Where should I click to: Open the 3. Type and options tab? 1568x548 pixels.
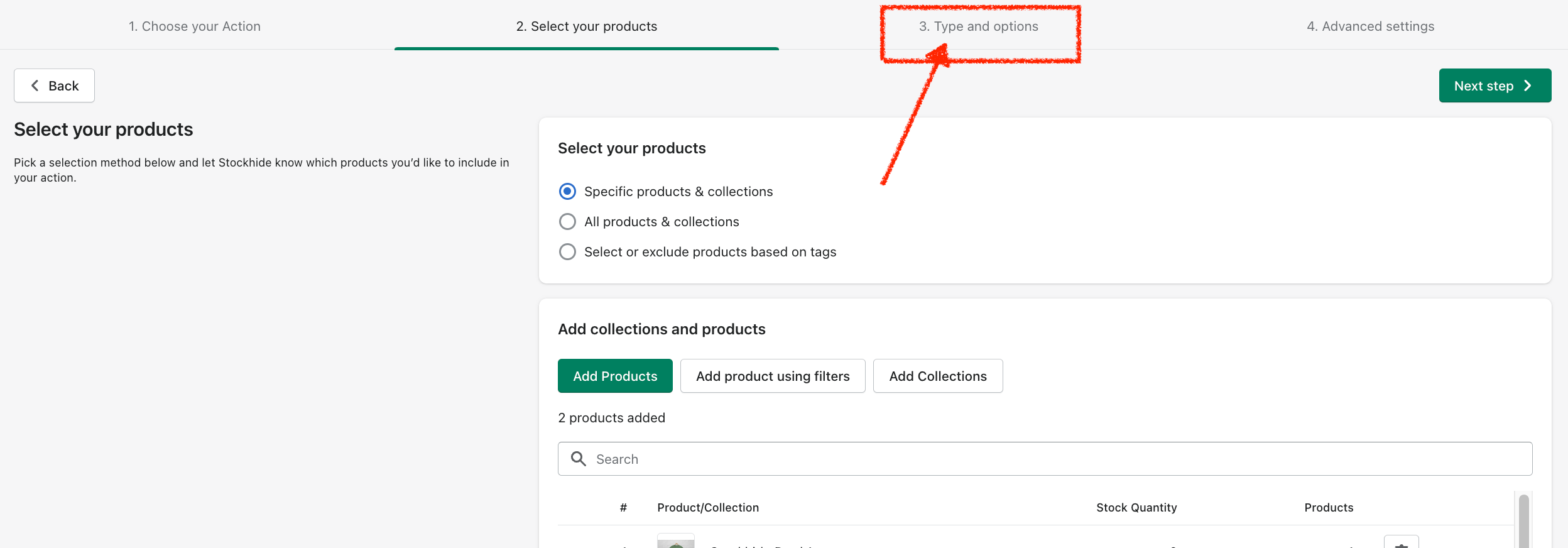point(978,26)
